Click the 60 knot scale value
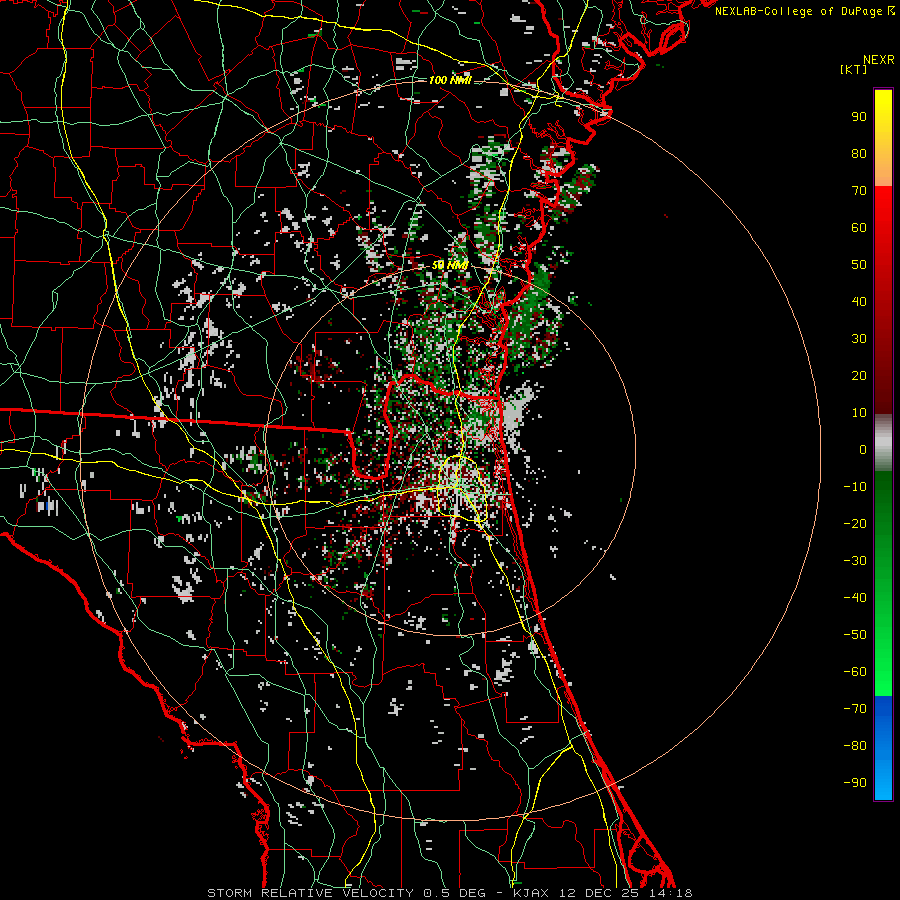The height and width of the screenshot is (900, 900). (859, 227)
